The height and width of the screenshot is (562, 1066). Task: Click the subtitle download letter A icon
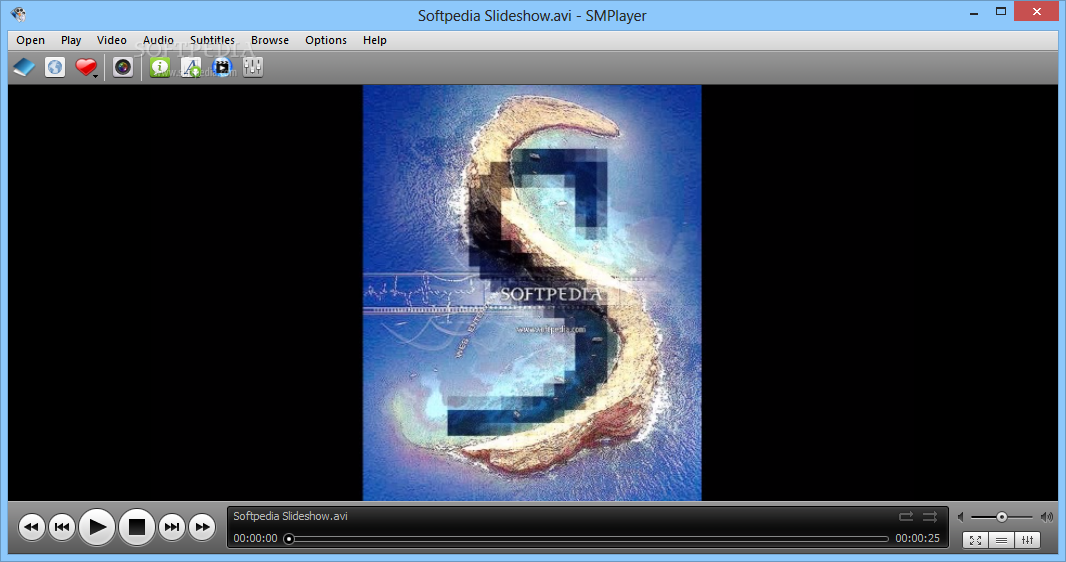(x=191, y=67)
